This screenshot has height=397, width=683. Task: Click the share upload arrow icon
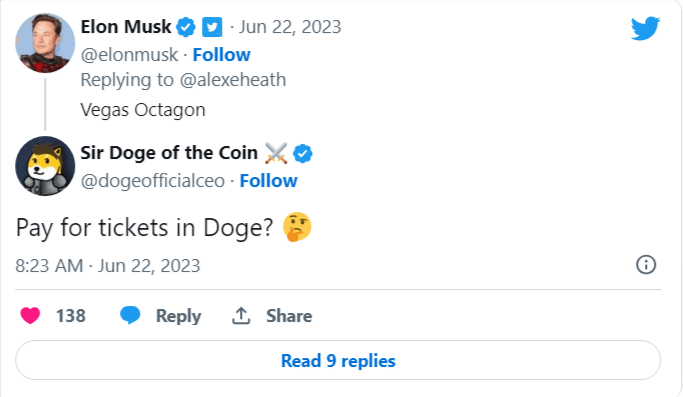241,316
